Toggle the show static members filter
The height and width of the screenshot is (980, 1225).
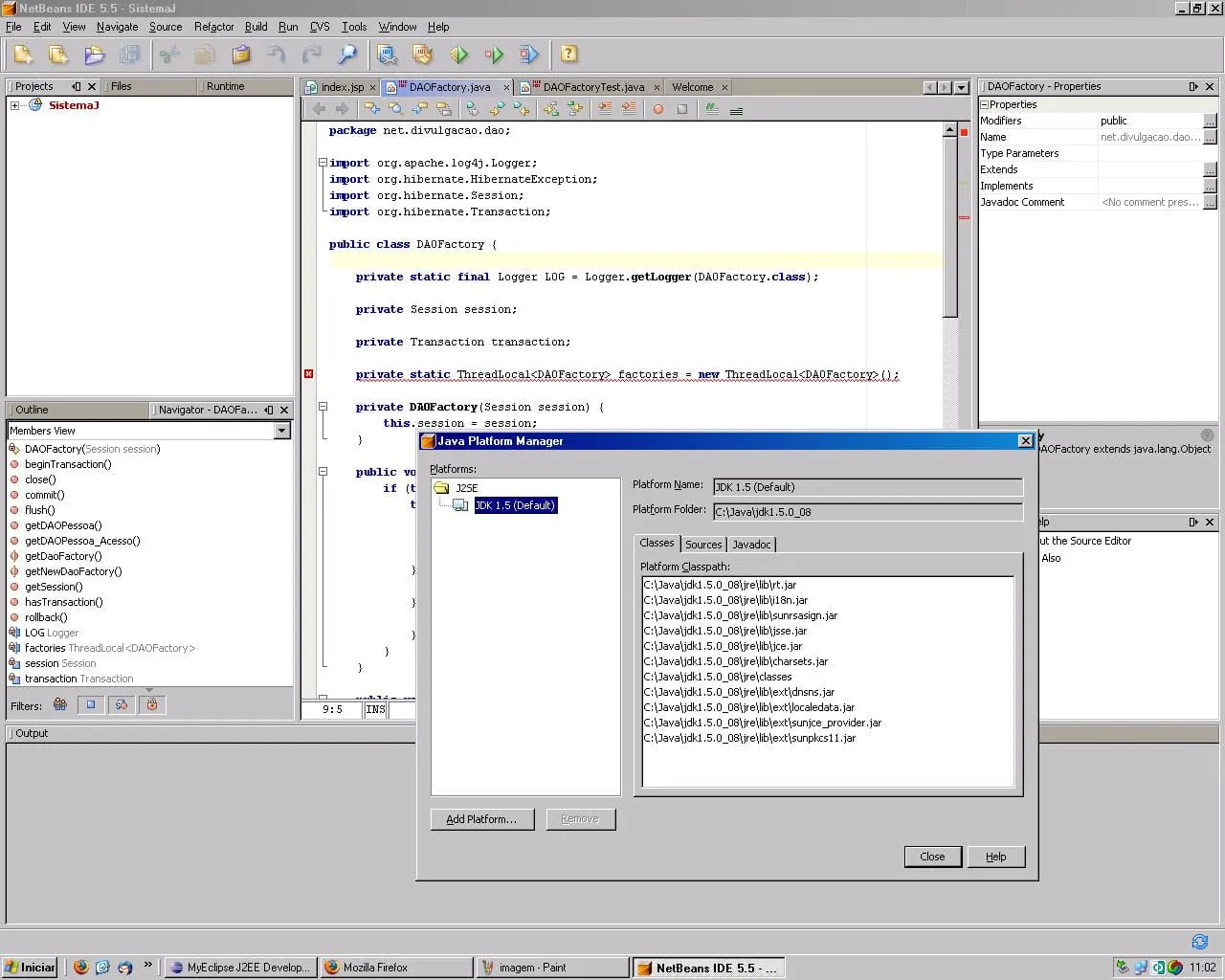click(x=122, y=705)
